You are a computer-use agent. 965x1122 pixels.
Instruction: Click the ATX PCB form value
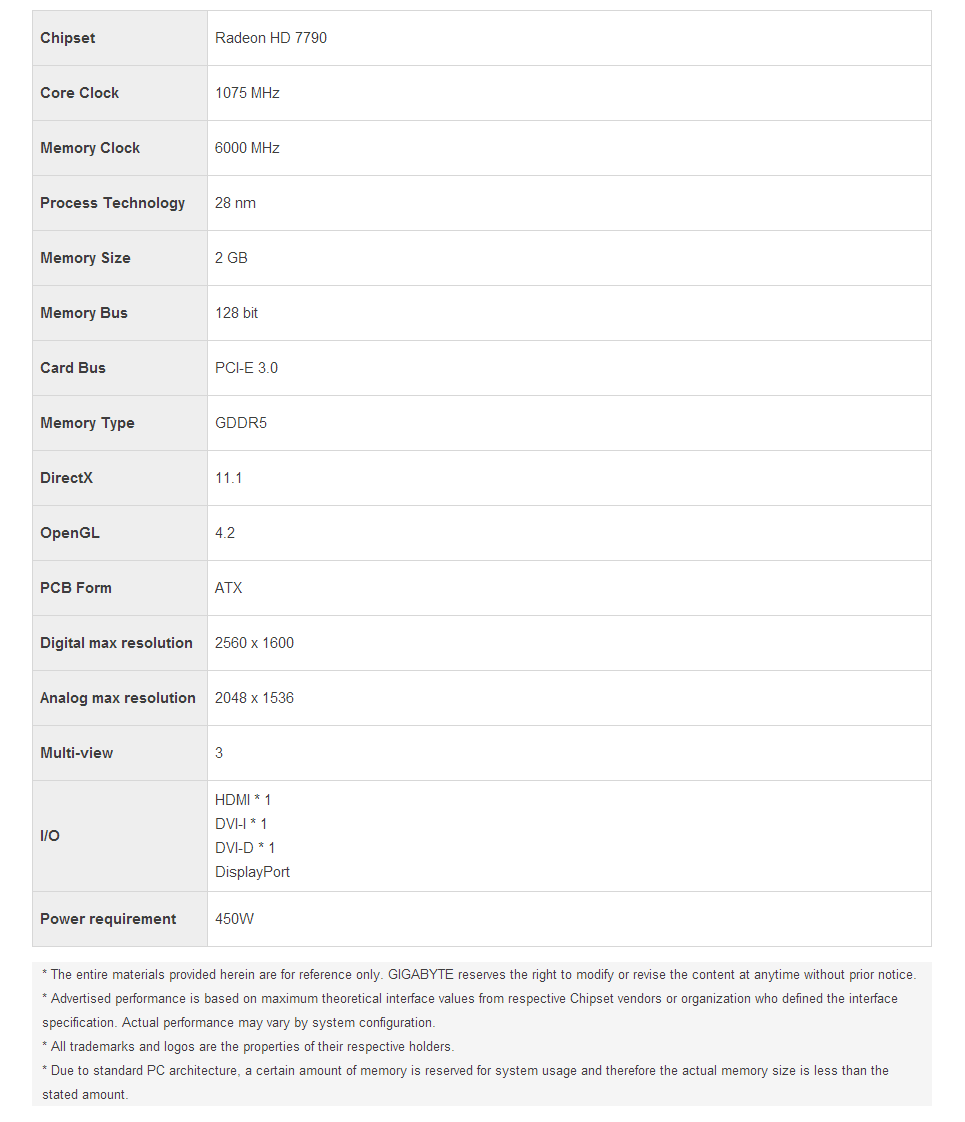click(228, 588)
